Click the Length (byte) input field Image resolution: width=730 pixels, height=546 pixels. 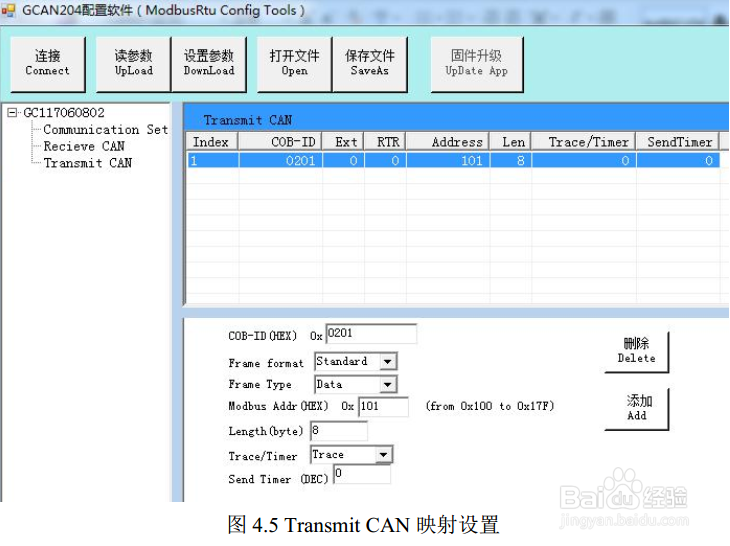point(339,431)
